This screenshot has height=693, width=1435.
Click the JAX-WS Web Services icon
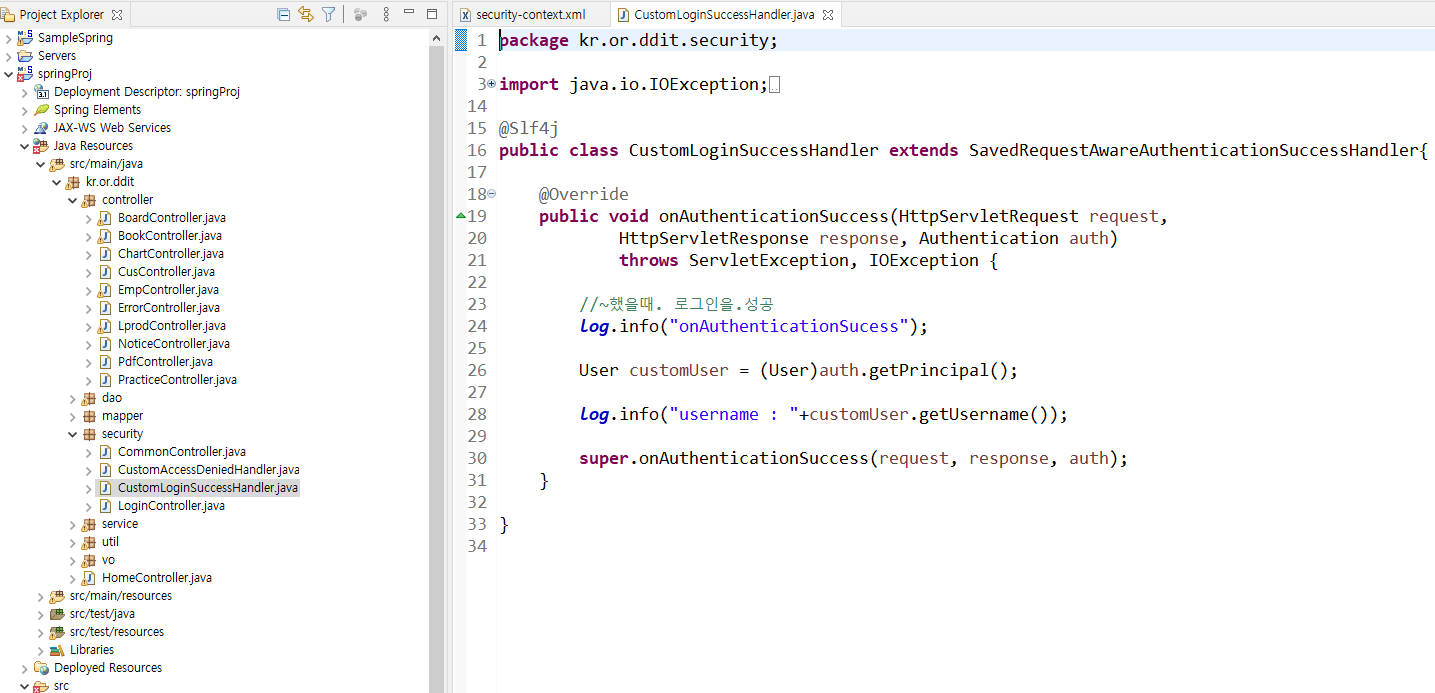click(x=41, y=128)
